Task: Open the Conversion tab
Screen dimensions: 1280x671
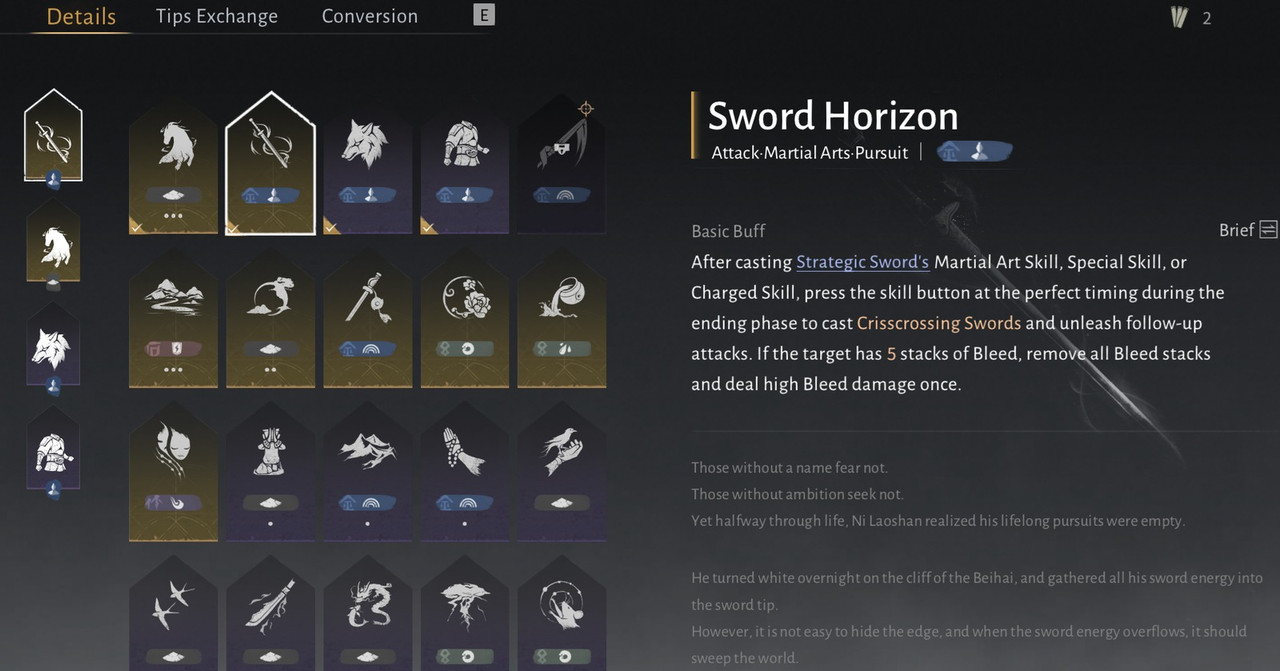Action: pos(369,16)
